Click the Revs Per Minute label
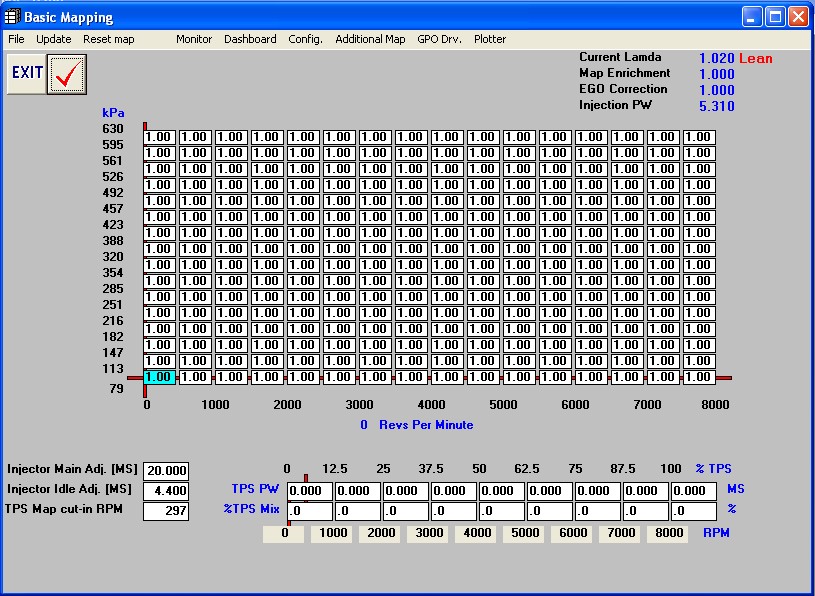Image resolution: width=815 pixels, height=596 pixels. point(426,425)
